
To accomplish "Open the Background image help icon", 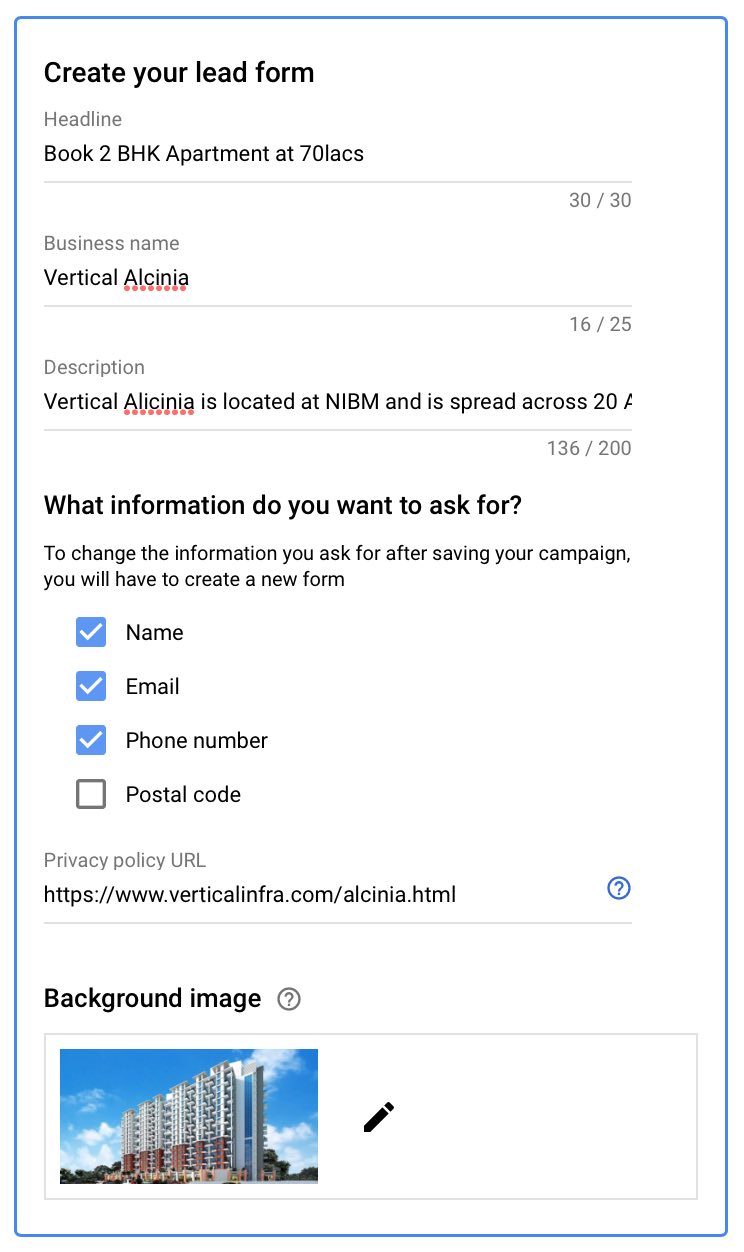I will click(x=288, y=998).
